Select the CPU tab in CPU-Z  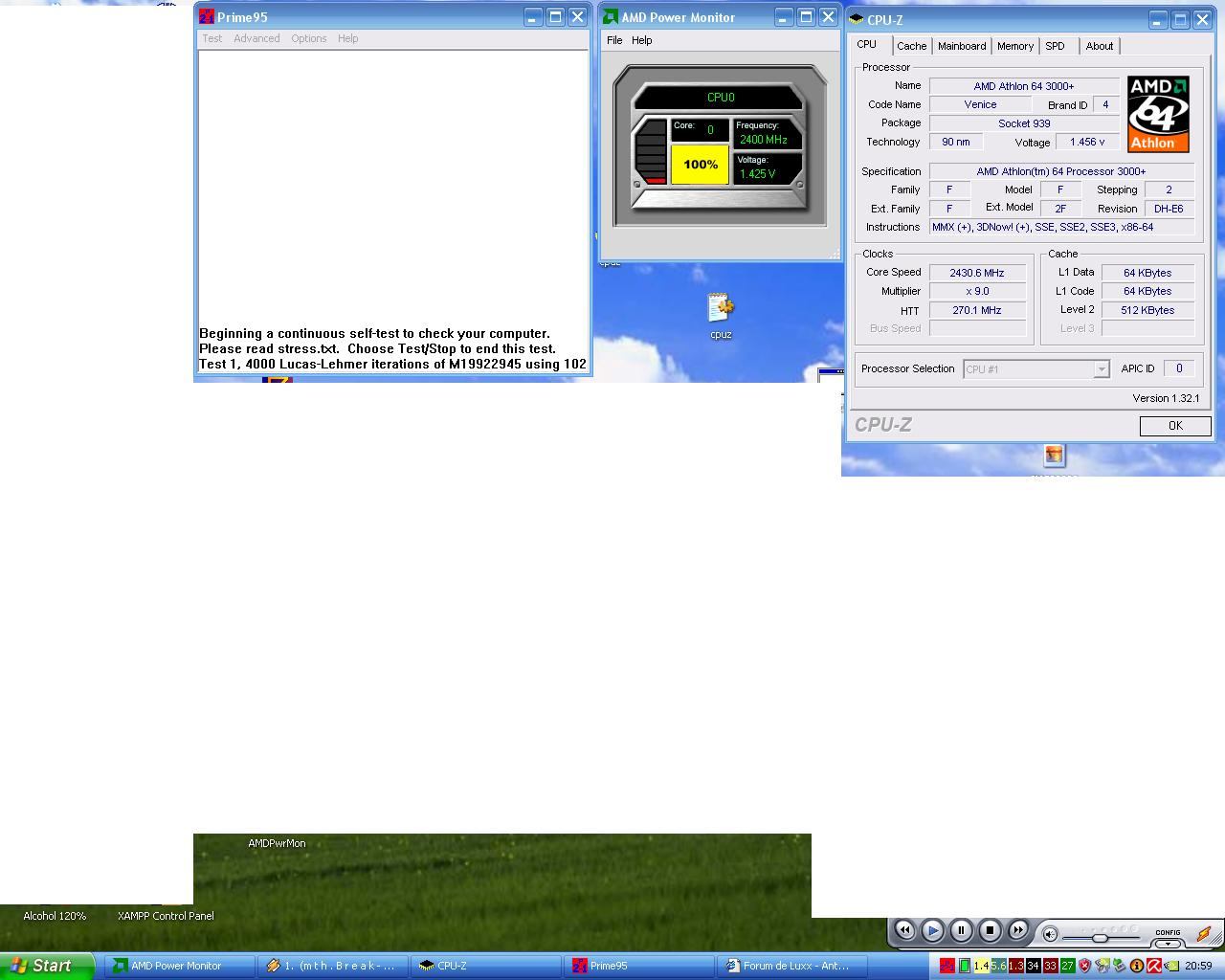click(x=866, y=44)
